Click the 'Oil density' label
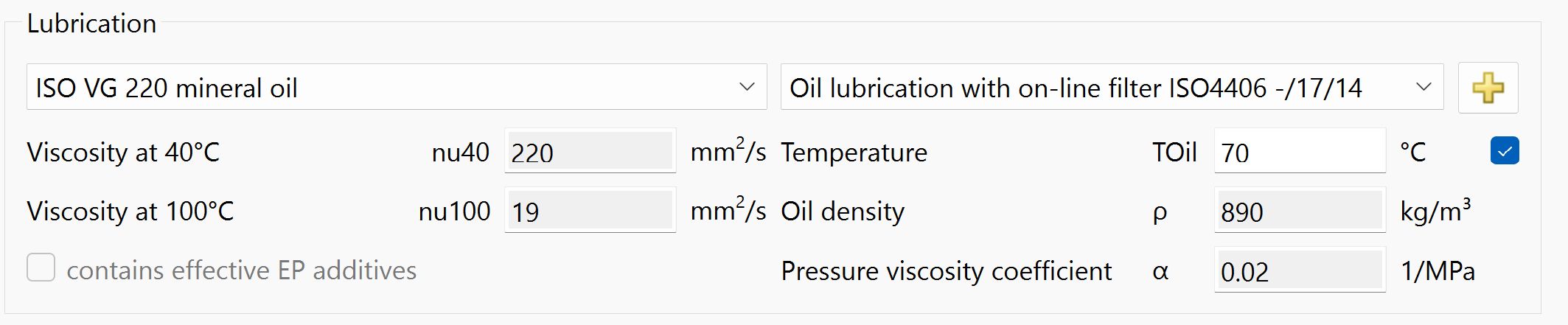This screenshot has height=325, width=1568. 843,212
